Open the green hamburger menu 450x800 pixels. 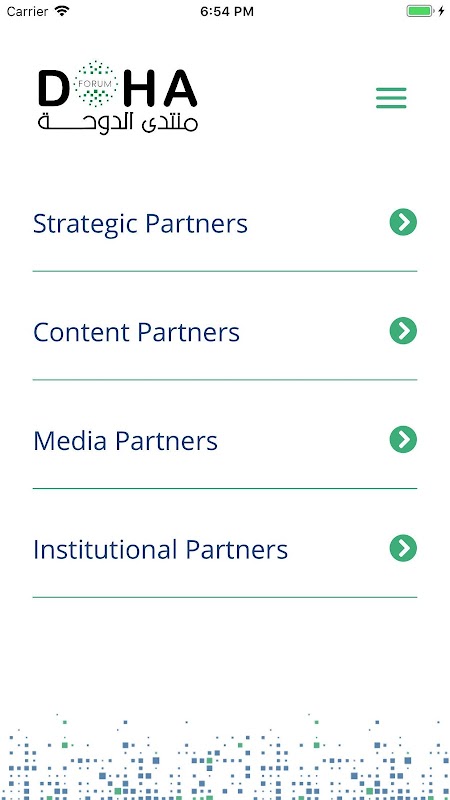[x=391, y=98]
